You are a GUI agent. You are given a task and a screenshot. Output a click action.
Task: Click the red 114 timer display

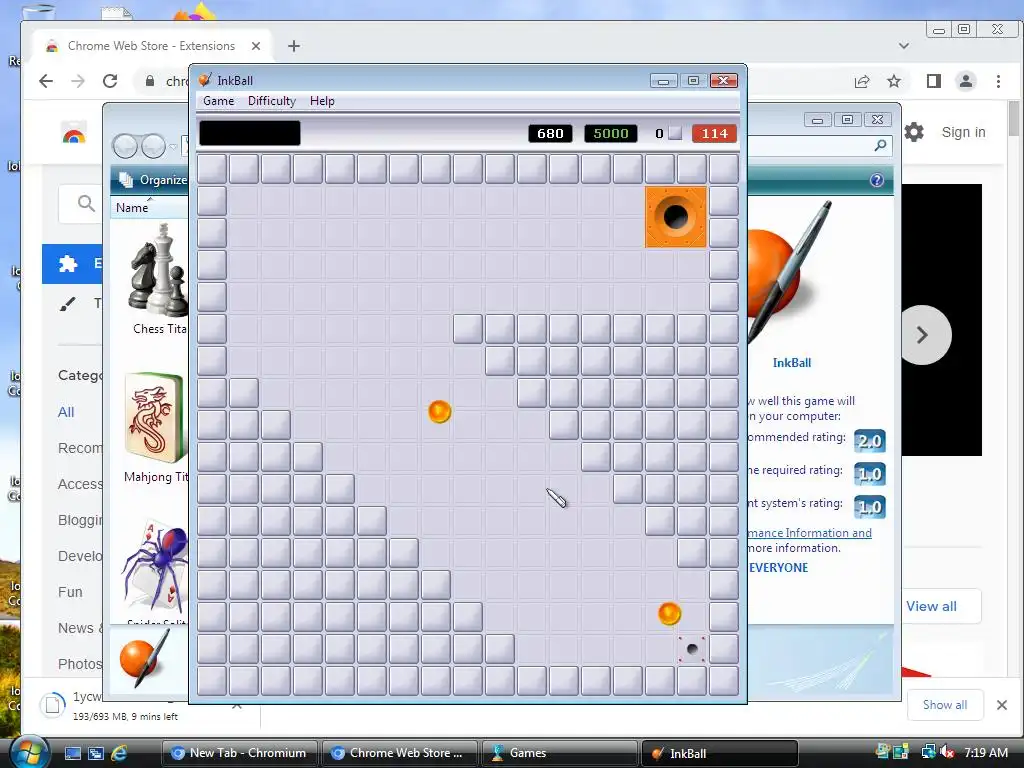click(x=714, y=133)
